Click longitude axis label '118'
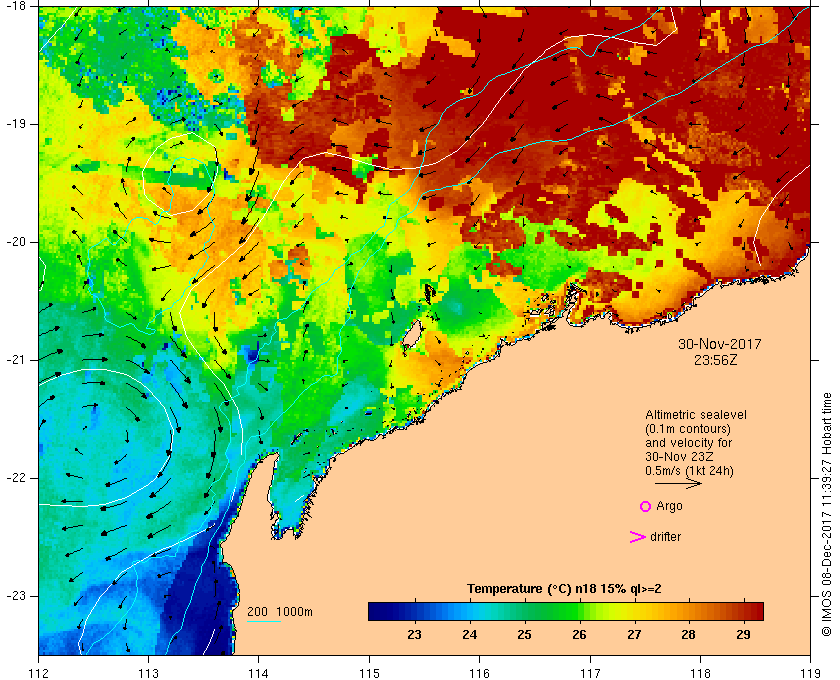The height and width of the screenshot is (680, 840). coord(700,673)
